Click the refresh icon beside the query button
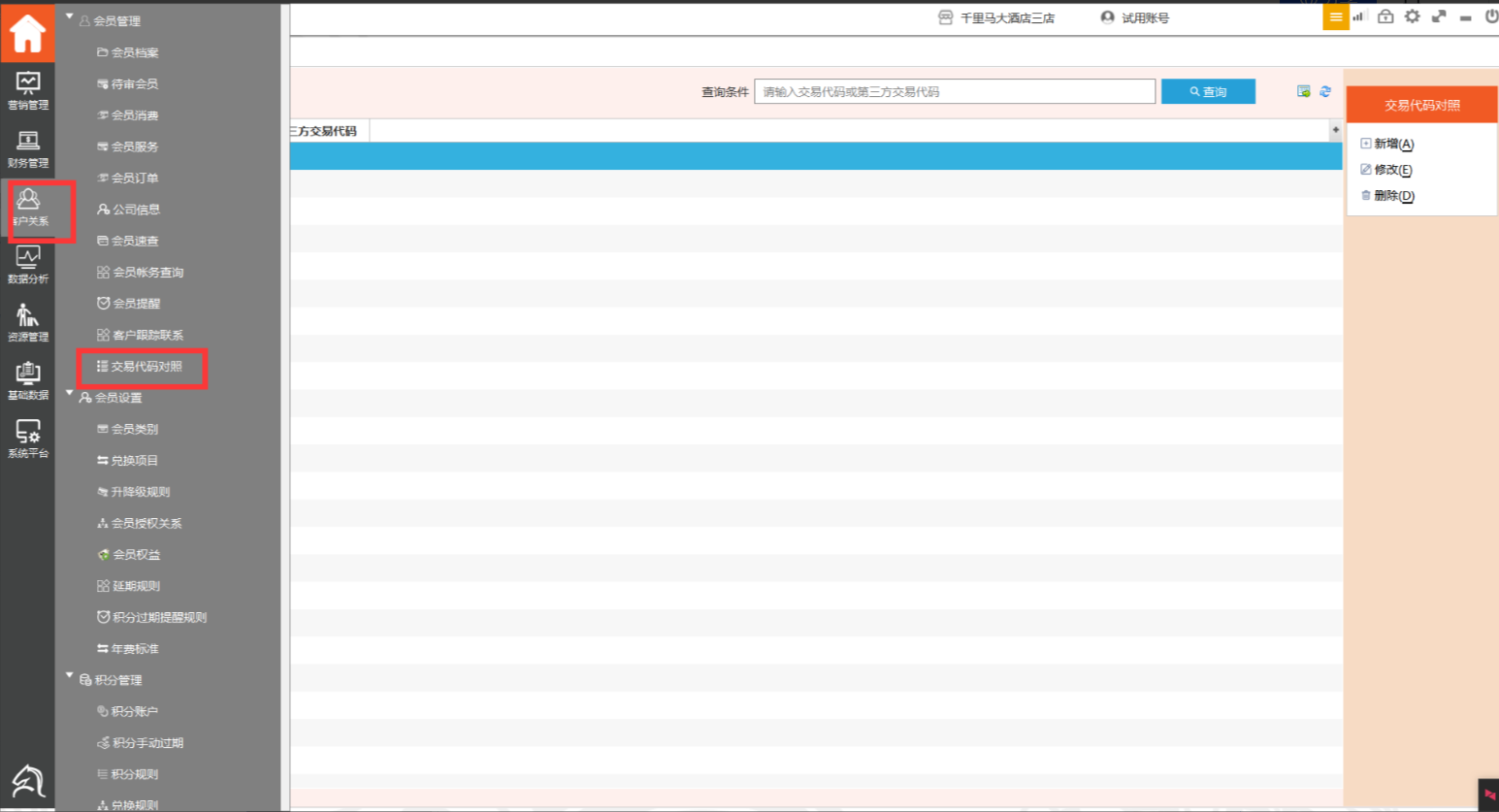1499x812 pixels. pos(1325,91)
